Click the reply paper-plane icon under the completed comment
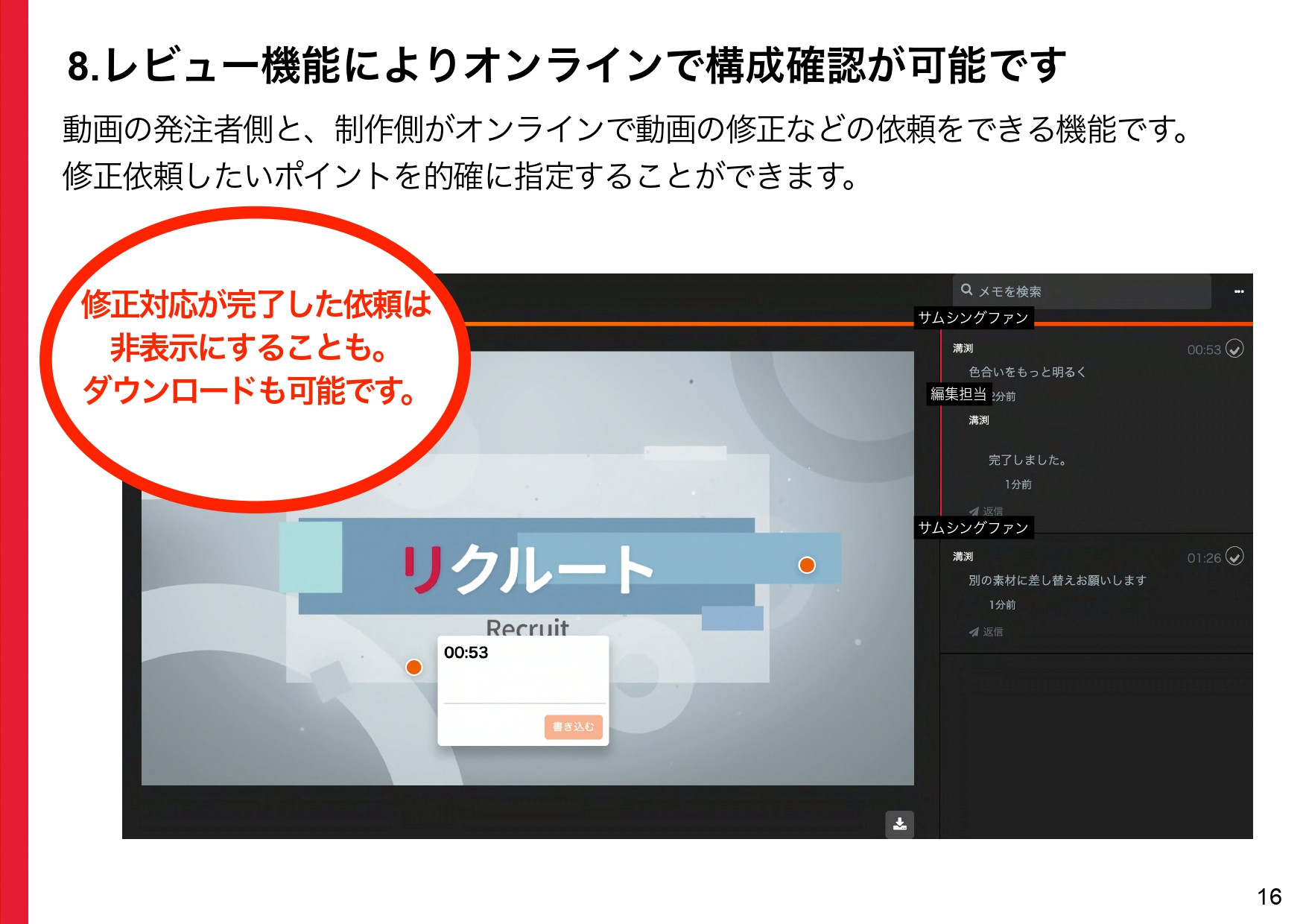 974,510
